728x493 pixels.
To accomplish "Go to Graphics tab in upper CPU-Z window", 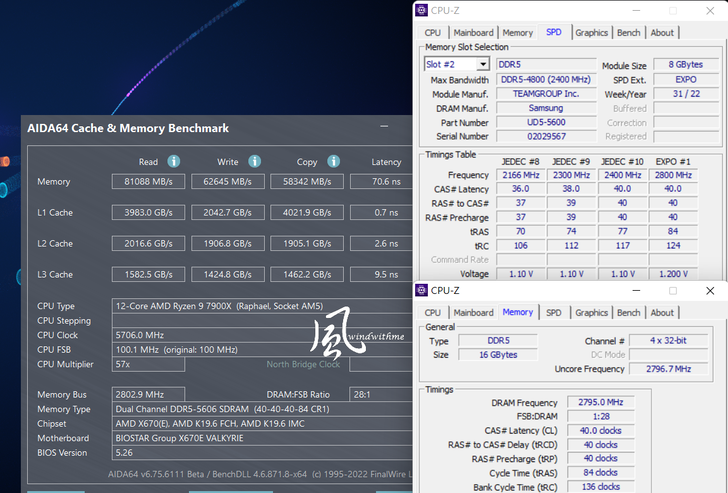I will tap(591, 33).
